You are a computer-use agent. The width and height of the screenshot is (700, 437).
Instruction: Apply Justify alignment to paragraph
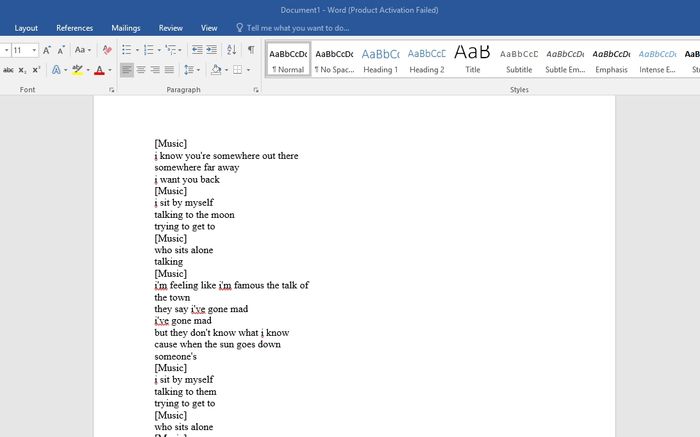pos(169,70)
